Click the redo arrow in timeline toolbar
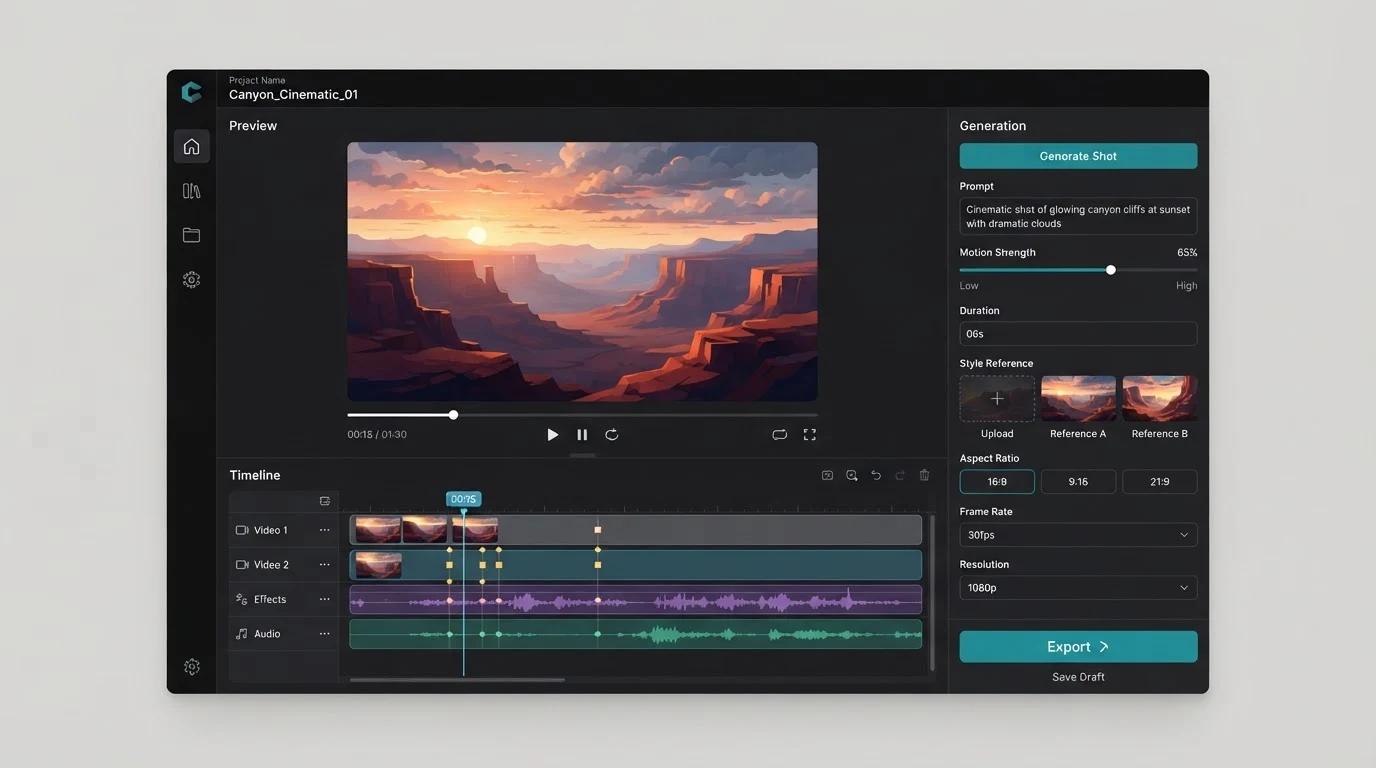The image size is (1376, 768). click(900, 476)
